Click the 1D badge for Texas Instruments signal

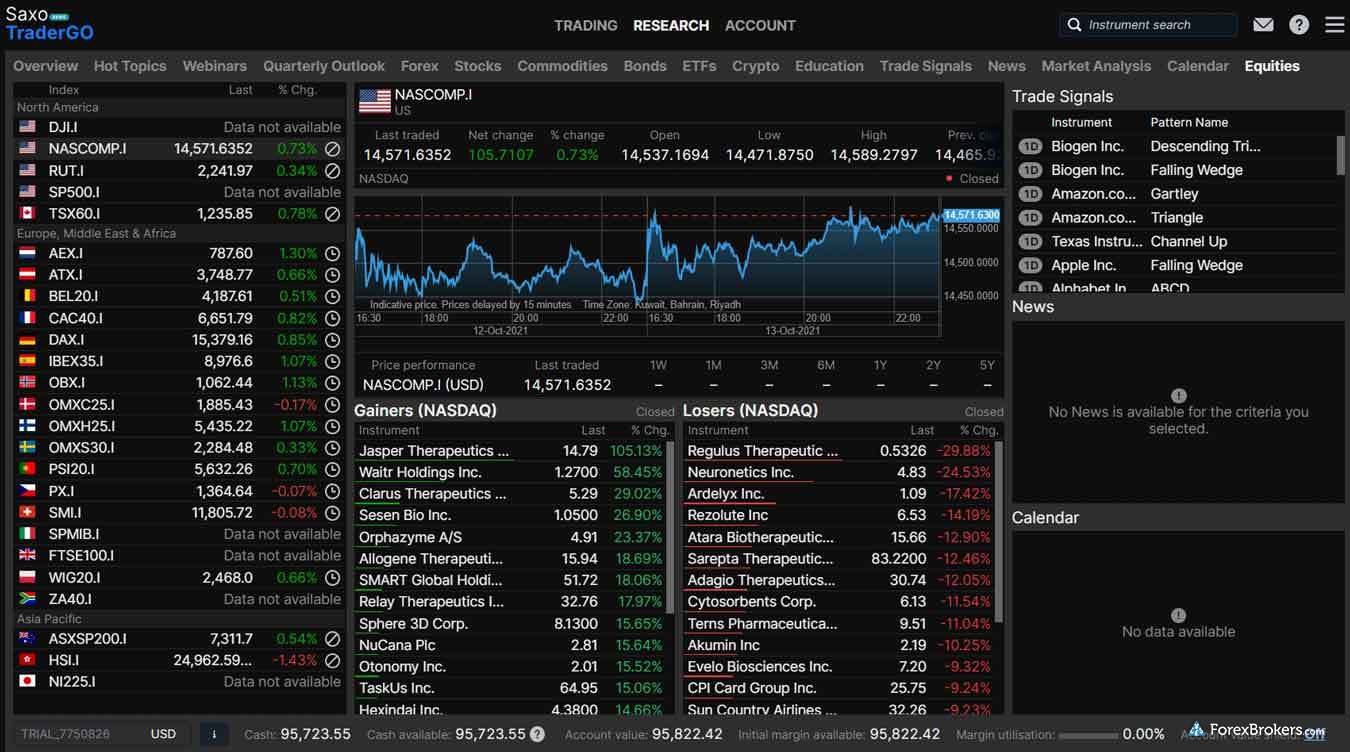[1030, 242]
